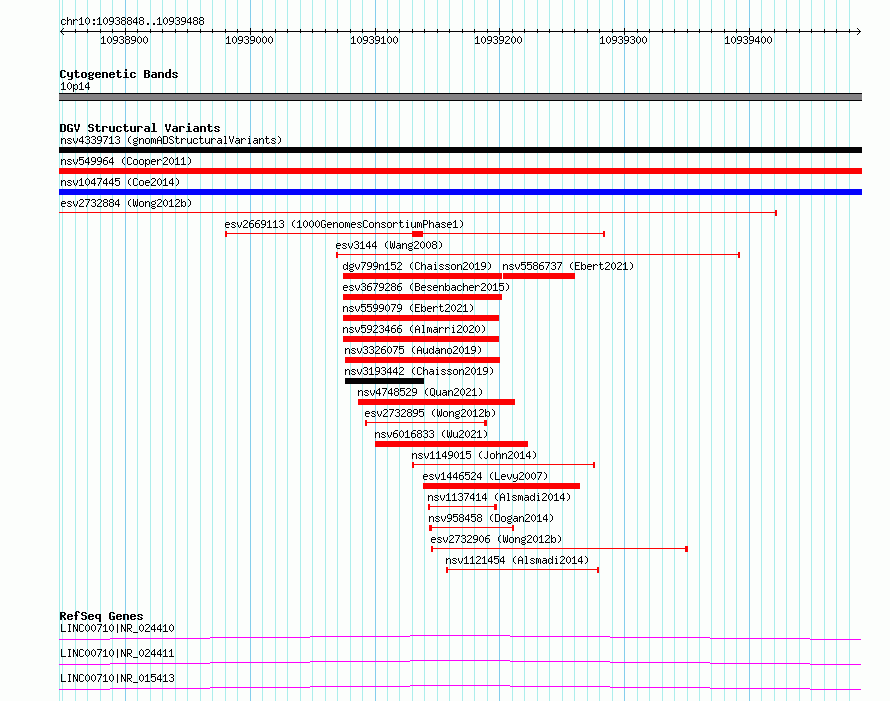
Task: Click the esv1446524 red variant bar
Action: [501, 486]
